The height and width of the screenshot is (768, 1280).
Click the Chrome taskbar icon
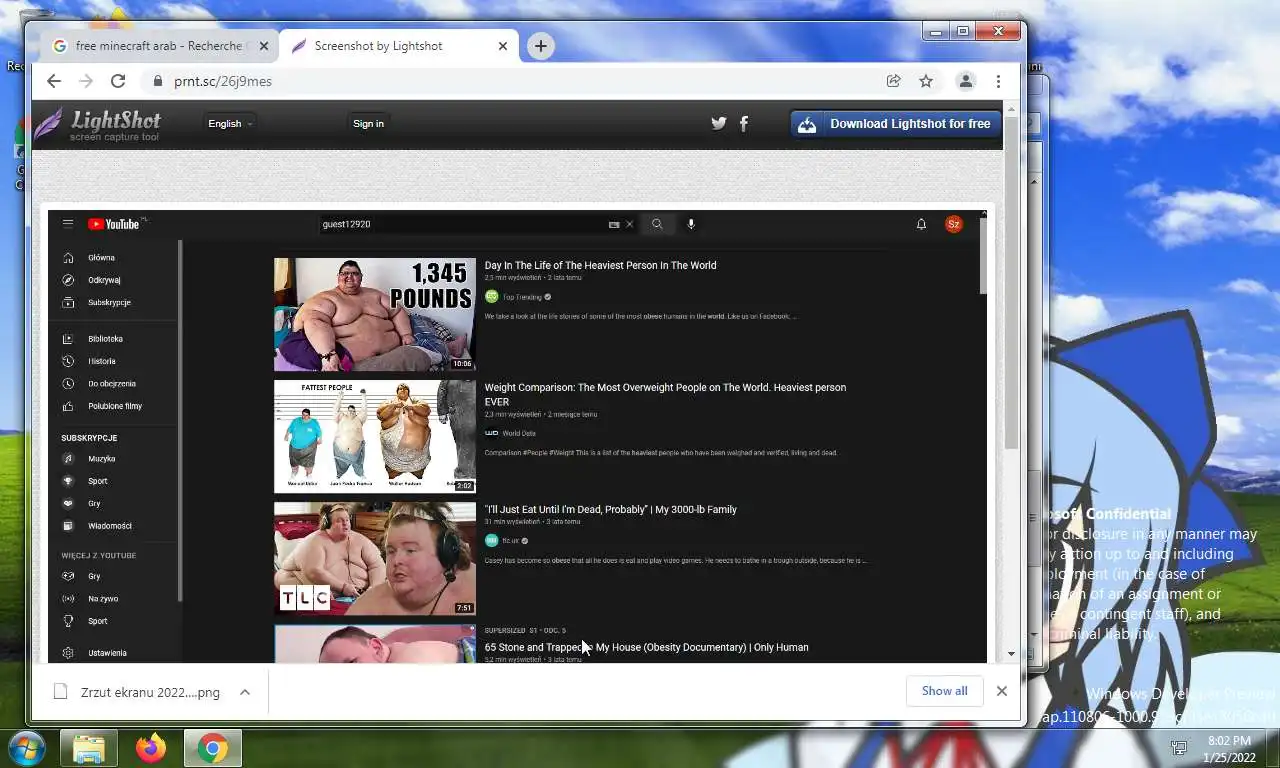coord(212,749)
